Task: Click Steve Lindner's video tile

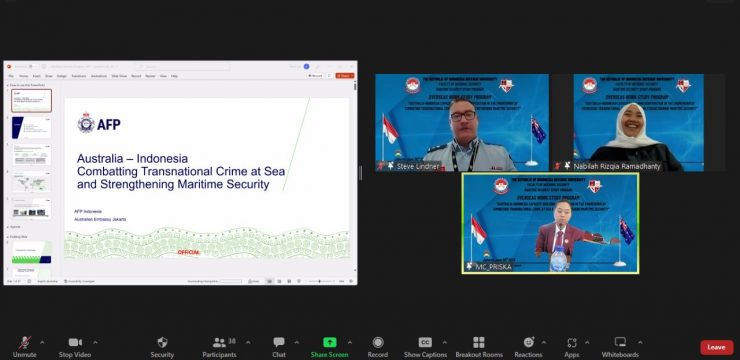Action: pos(462,122)
